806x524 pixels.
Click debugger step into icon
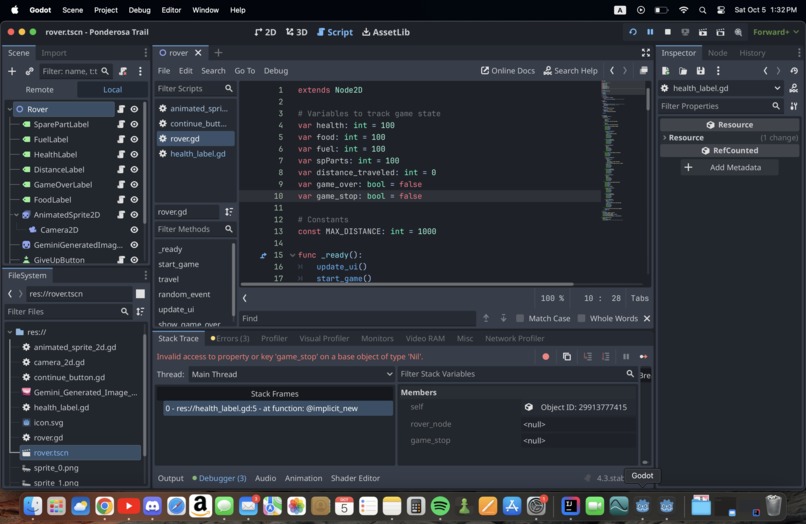click(x=588, y=356)
